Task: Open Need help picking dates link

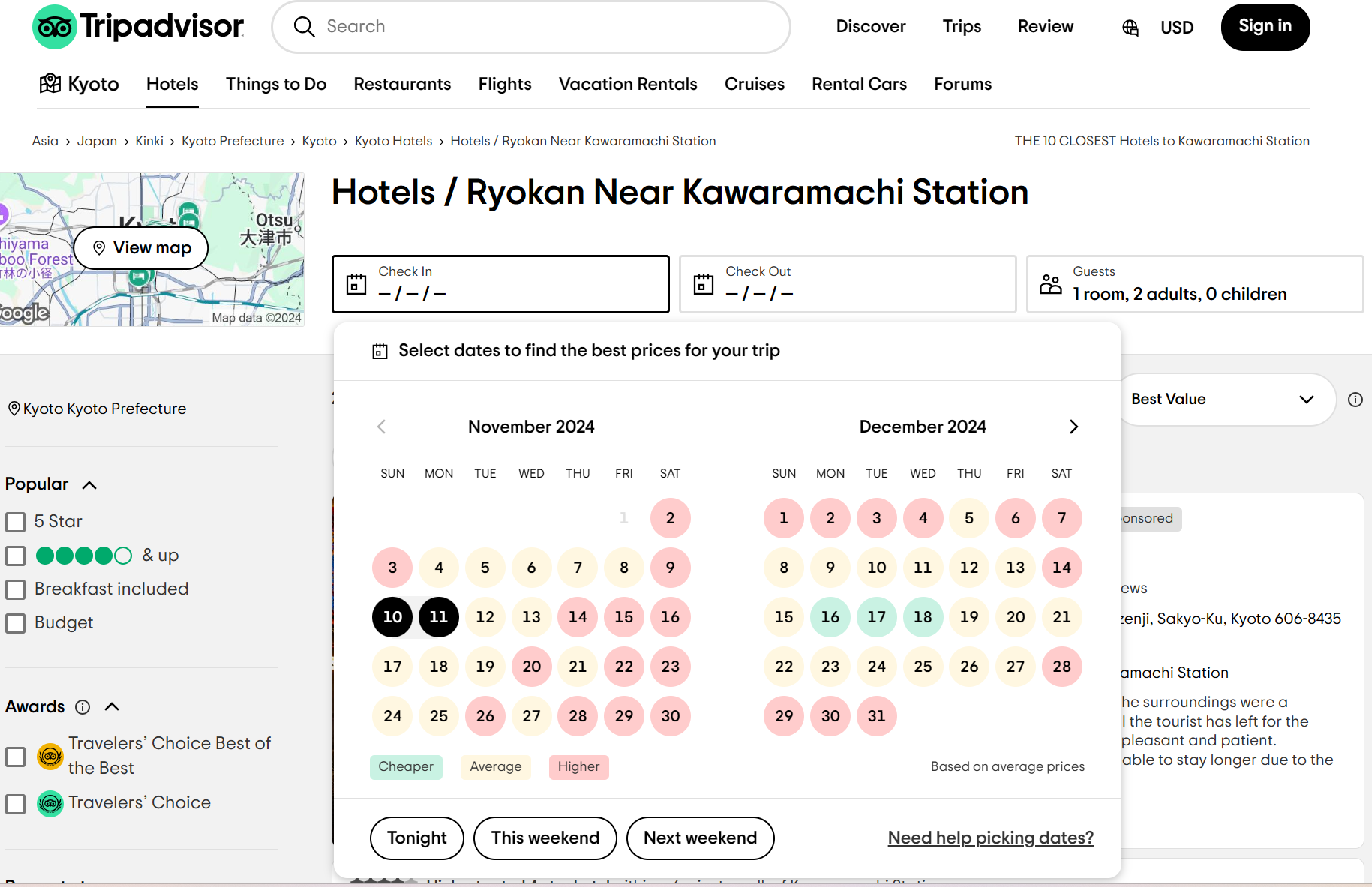Action: tap(991, 838)
